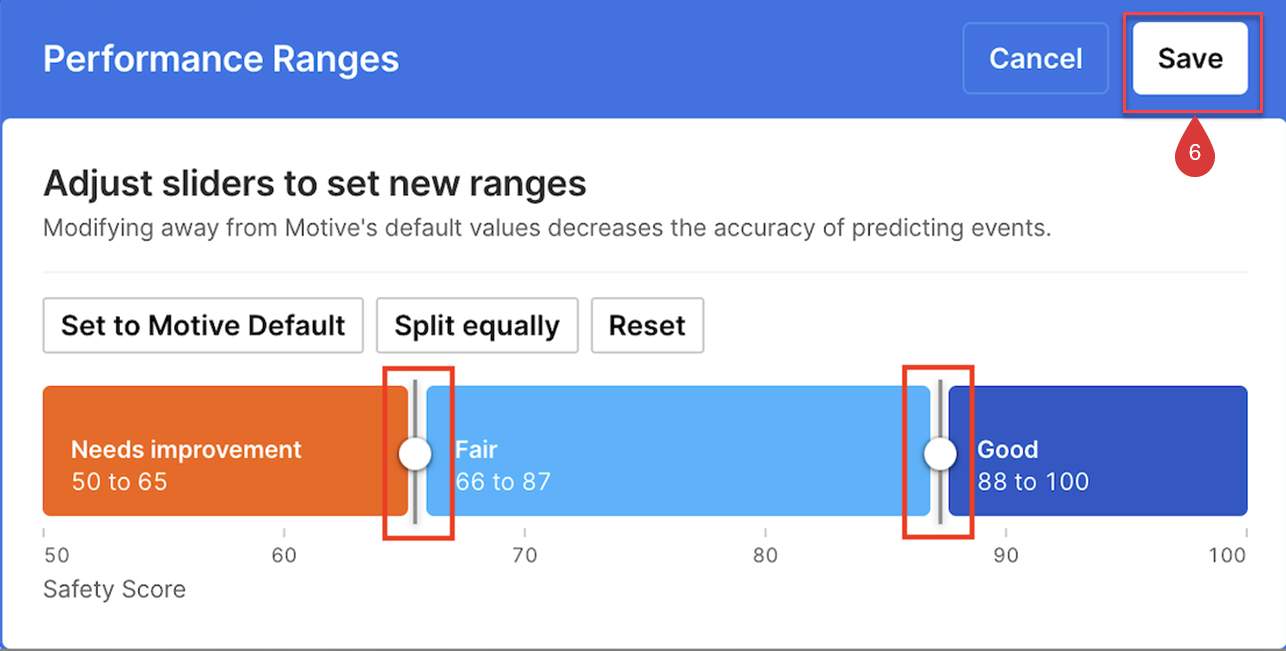Click slider handle between Fair and Good
The width and height of the screenshot is (1286, 651).
tap(940, 454)
